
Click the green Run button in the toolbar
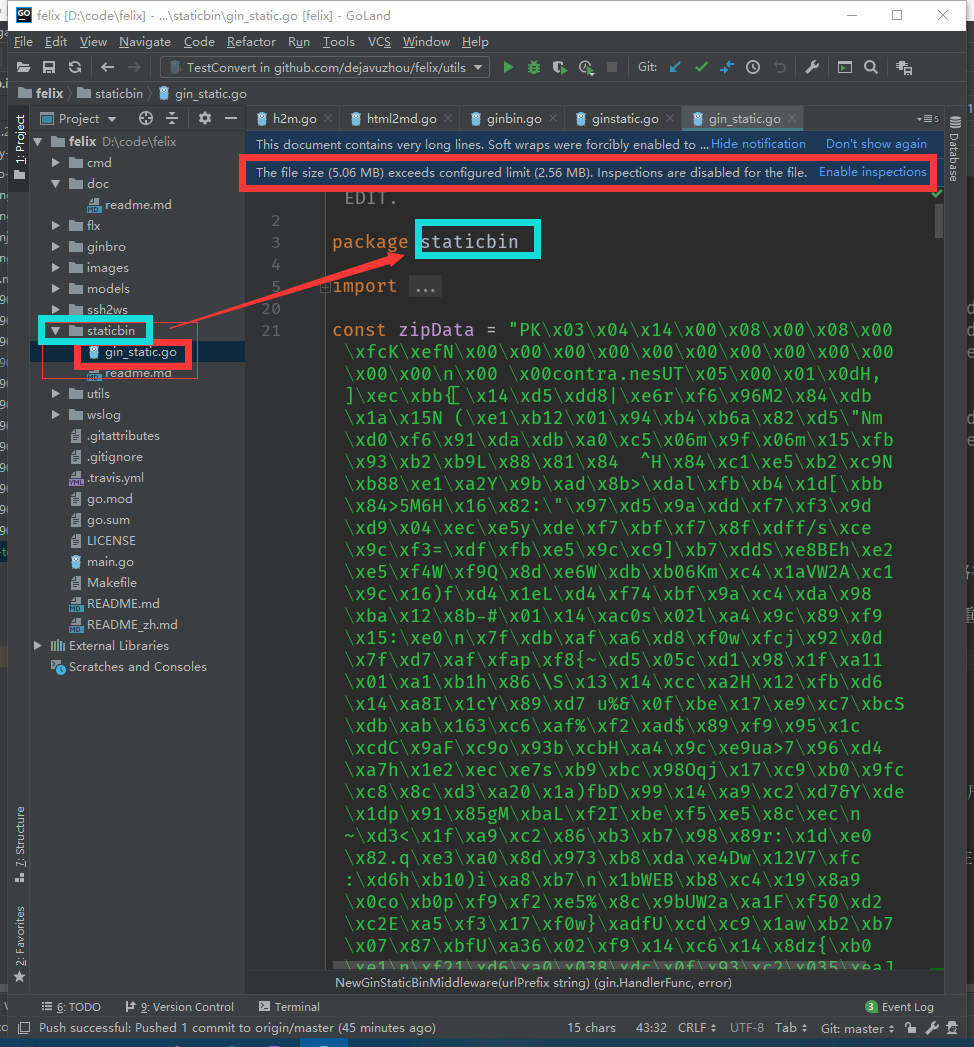tap(508, 67)
